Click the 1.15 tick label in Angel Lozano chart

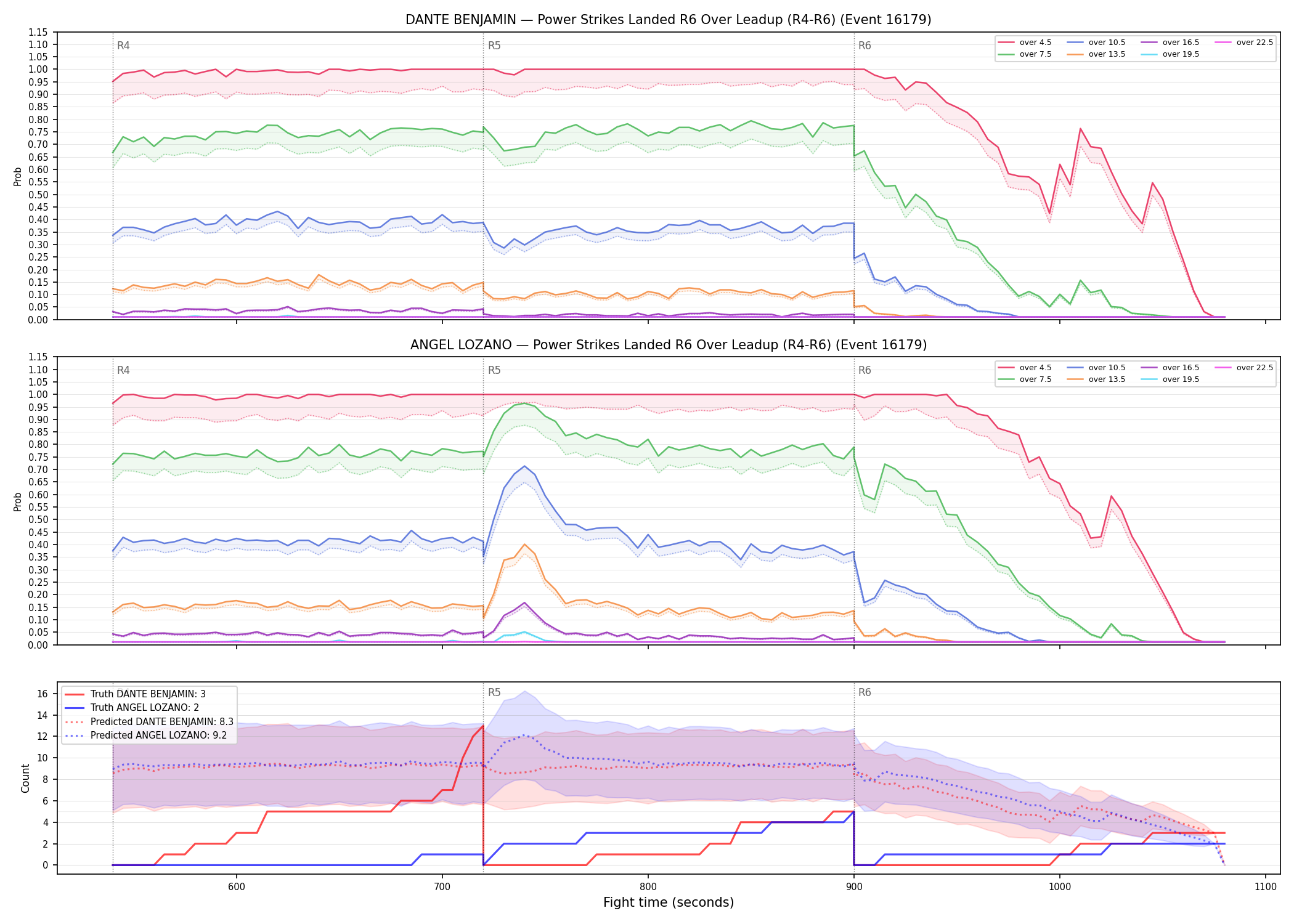[38, 357]
